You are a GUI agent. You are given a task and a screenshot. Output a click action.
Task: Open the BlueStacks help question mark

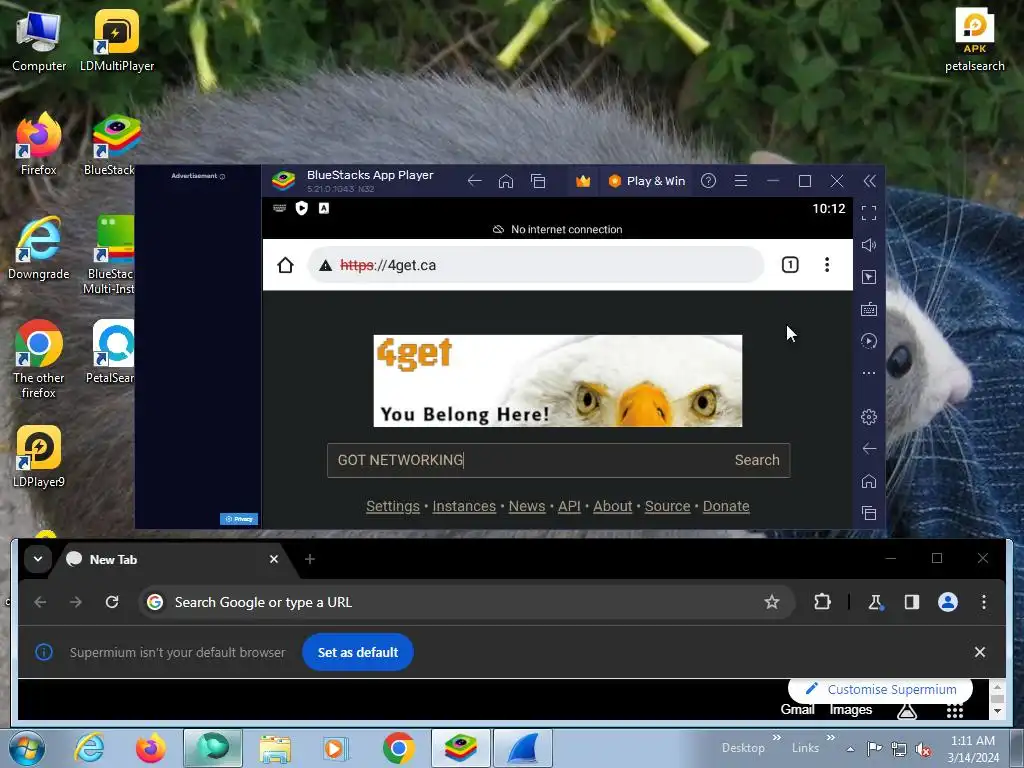coord(709,181)
